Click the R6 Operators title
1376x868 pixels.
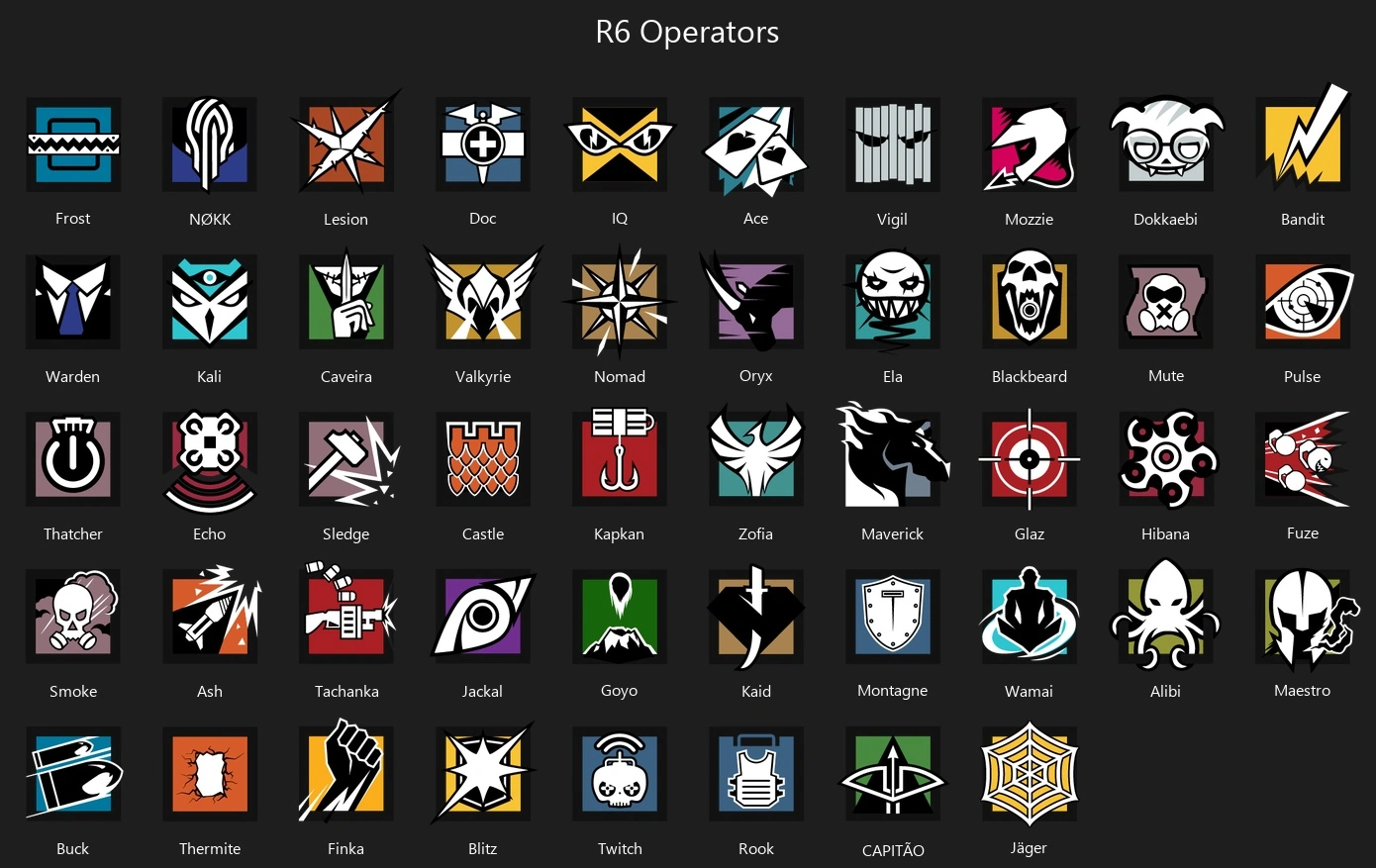pyautogui.click(x=687, y=33)
